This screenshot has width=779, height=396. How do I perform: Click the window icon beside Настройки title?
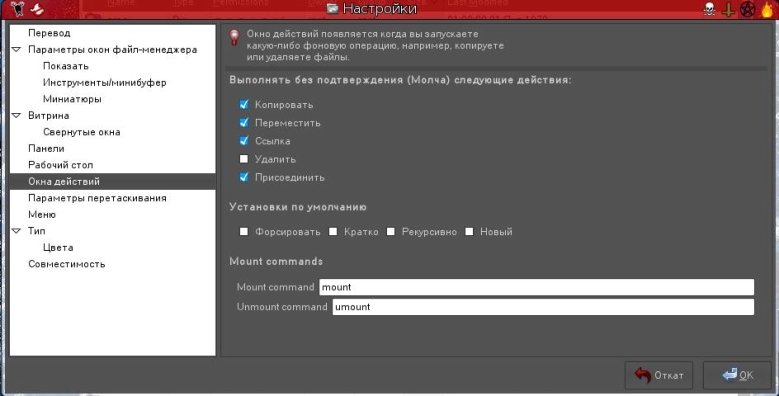[x=332, y=8]
